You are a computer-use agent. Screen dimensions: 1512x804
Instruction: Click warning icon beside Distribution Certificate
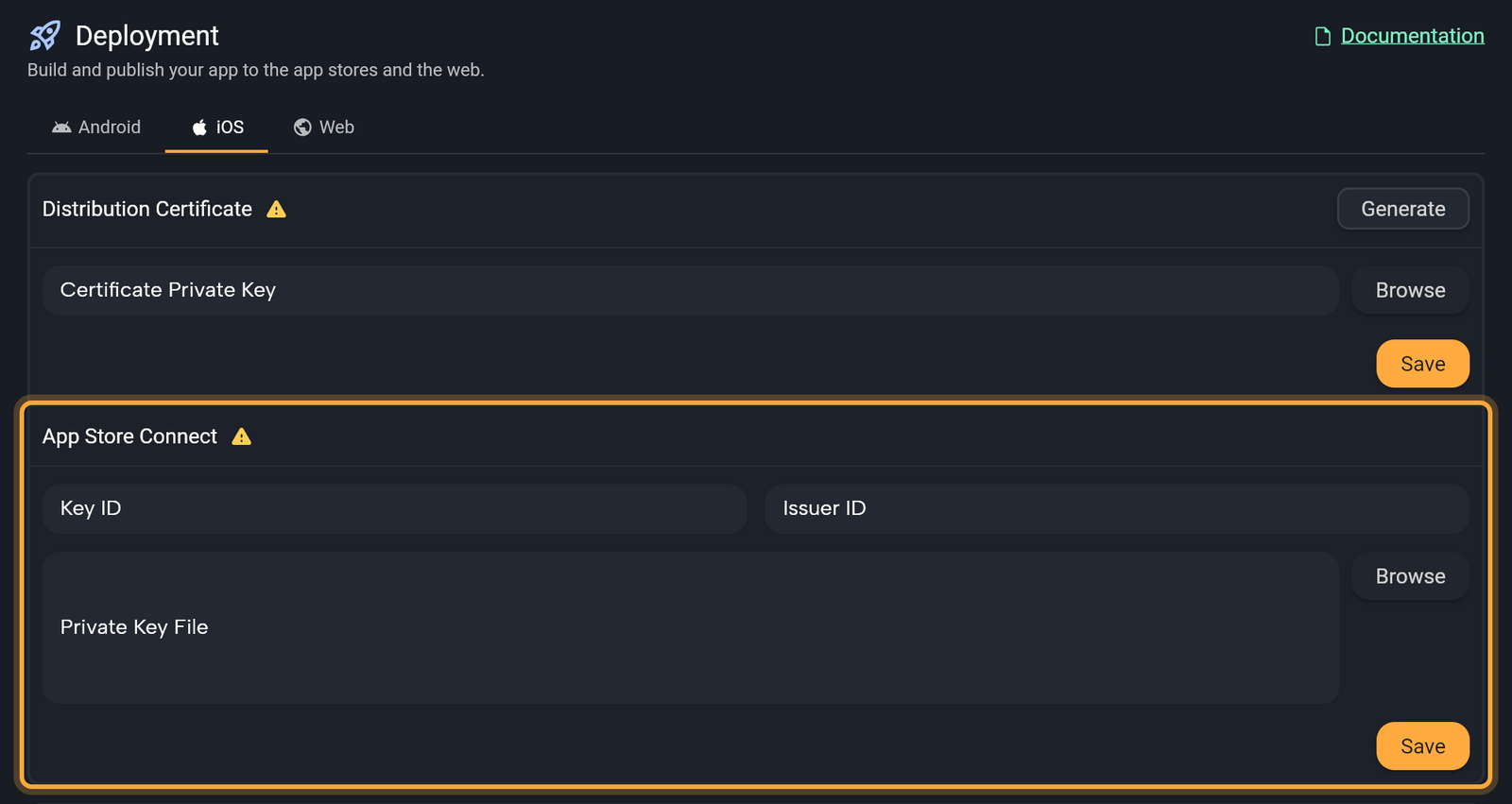click(276, 209)
